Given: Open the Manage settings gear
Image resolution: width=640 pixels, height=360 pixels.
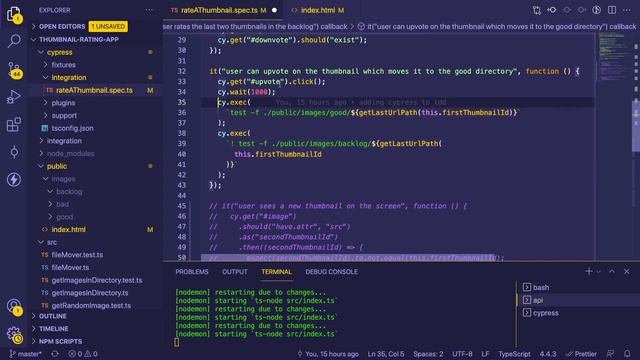Looking at the screenshot, I should [x=14, y=334].
